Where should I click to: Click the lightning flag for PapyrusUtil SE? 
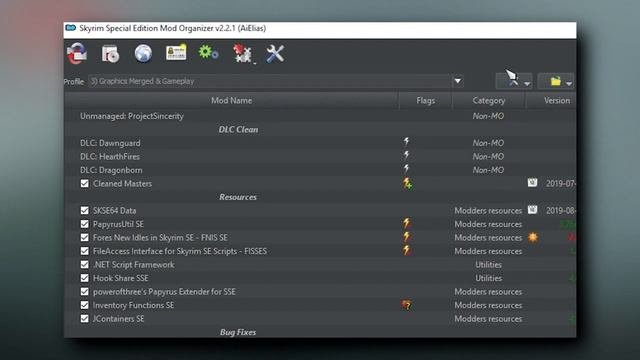click(407, 223)
